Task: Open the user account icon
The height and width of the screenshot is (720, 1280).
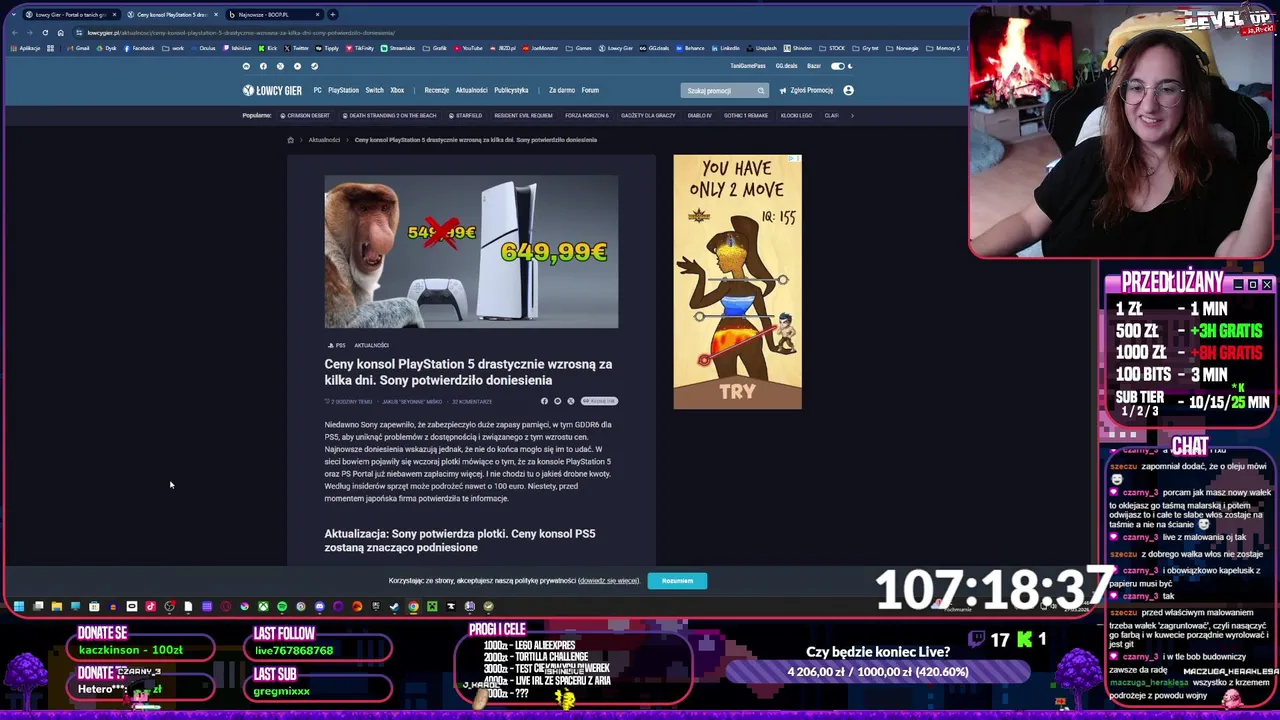Action: click(x=848, y=90)
